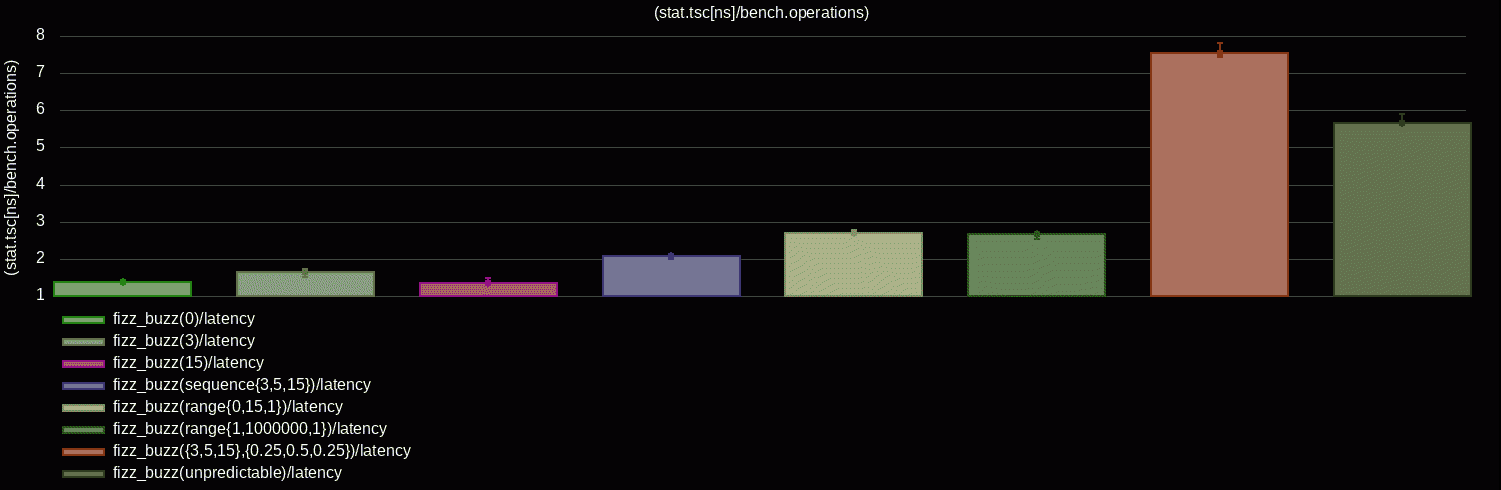1501x490 pixels.
Task: Click the purple sequence{3,5,15} bar
Action: (x=671, y=276)
